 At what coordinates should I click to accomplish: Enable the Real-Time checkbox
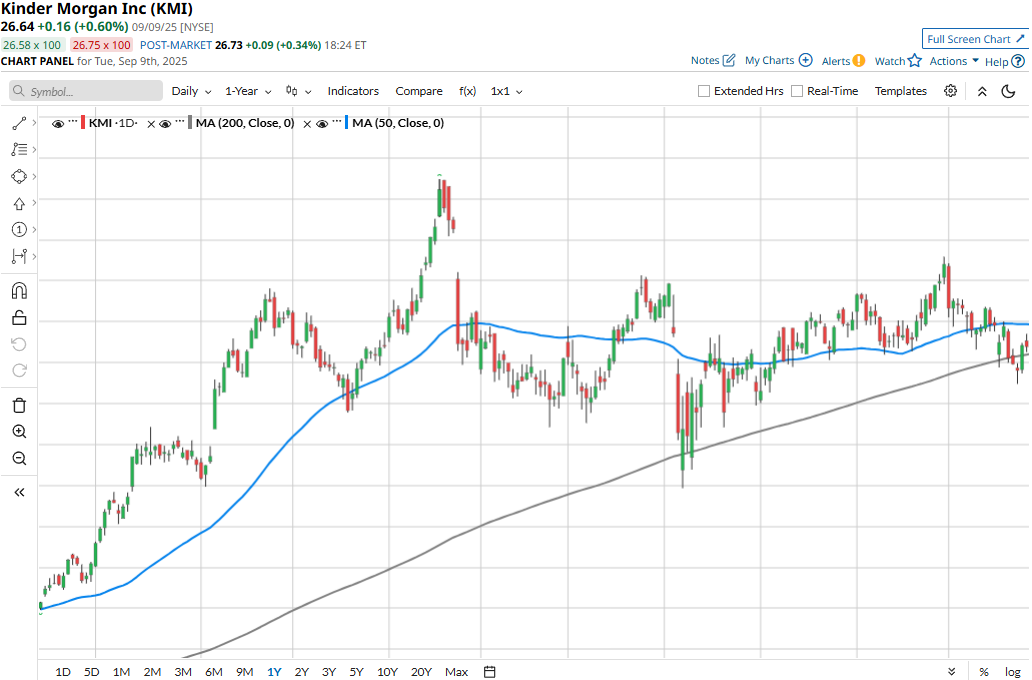point(797,91)
